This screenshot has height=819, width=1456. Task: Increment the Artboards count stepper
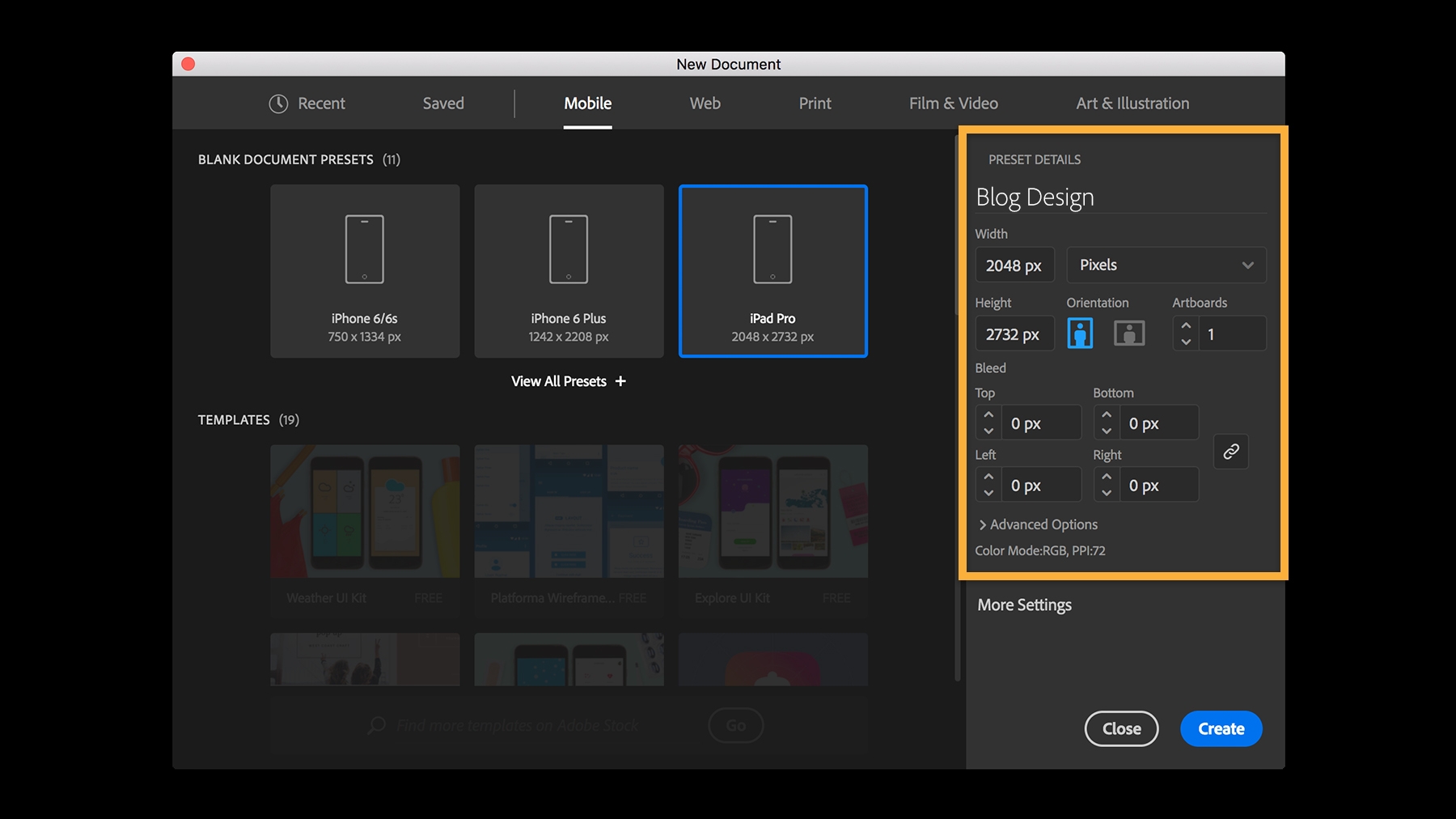(x=1186, y=326)
